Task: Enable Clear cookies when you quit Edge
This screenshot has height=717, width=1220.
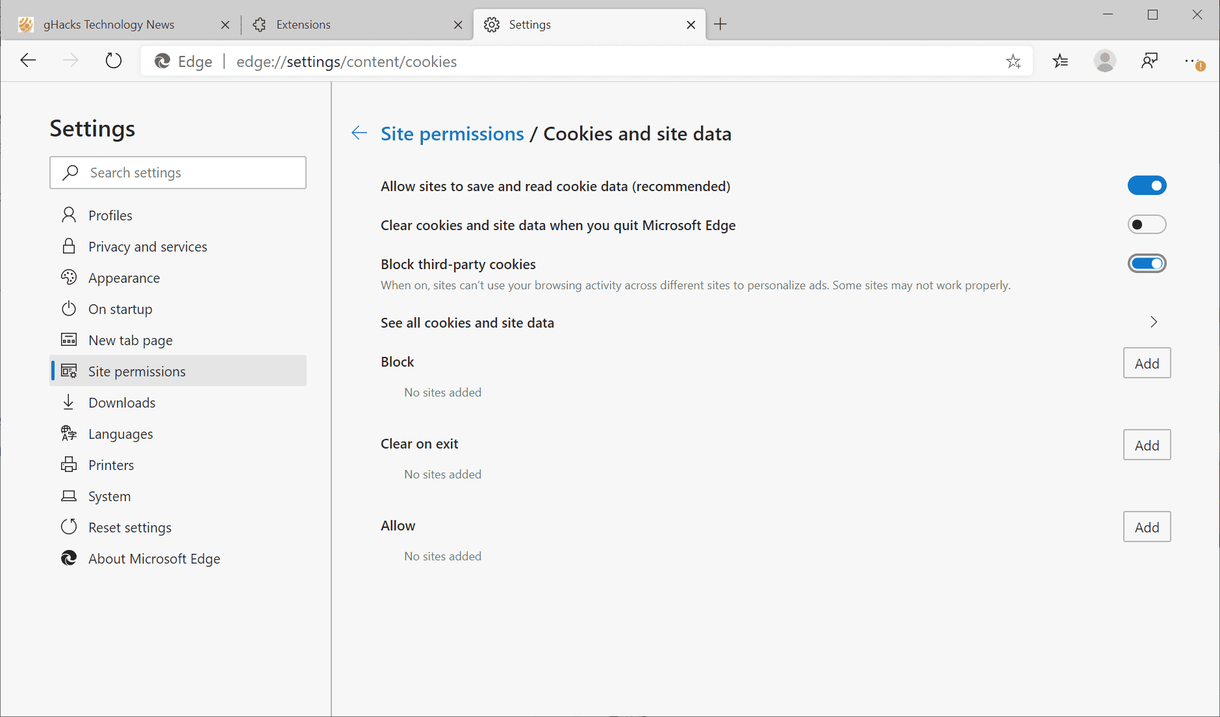Action: tap(1147, 225)
